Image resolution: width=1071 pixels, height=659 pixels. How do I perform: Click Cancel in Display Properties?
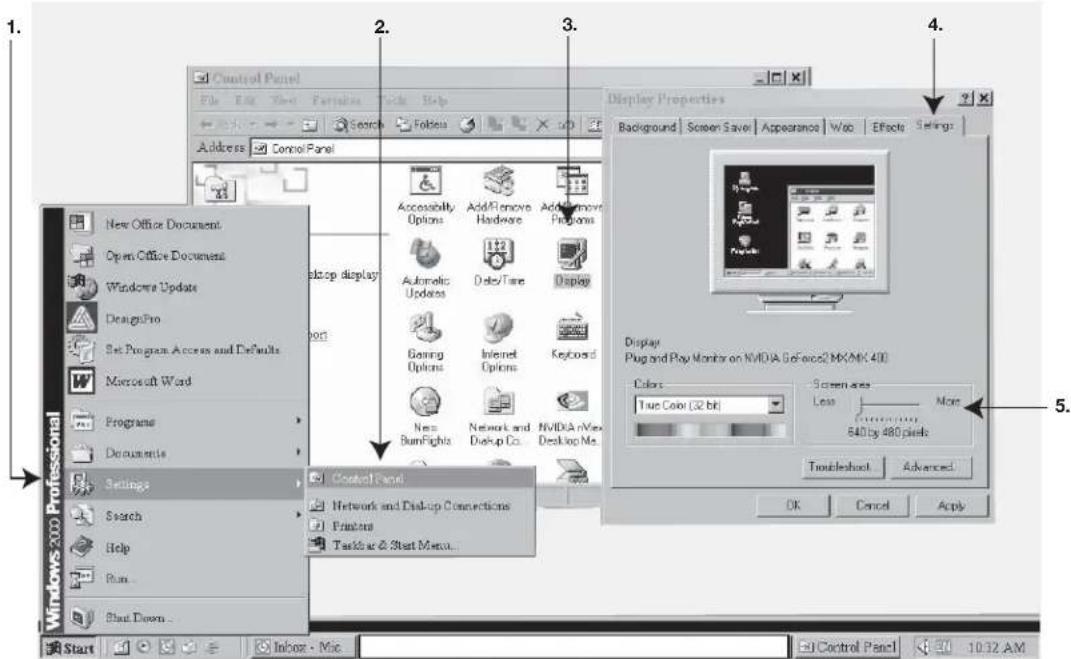[x=872, y=505]
